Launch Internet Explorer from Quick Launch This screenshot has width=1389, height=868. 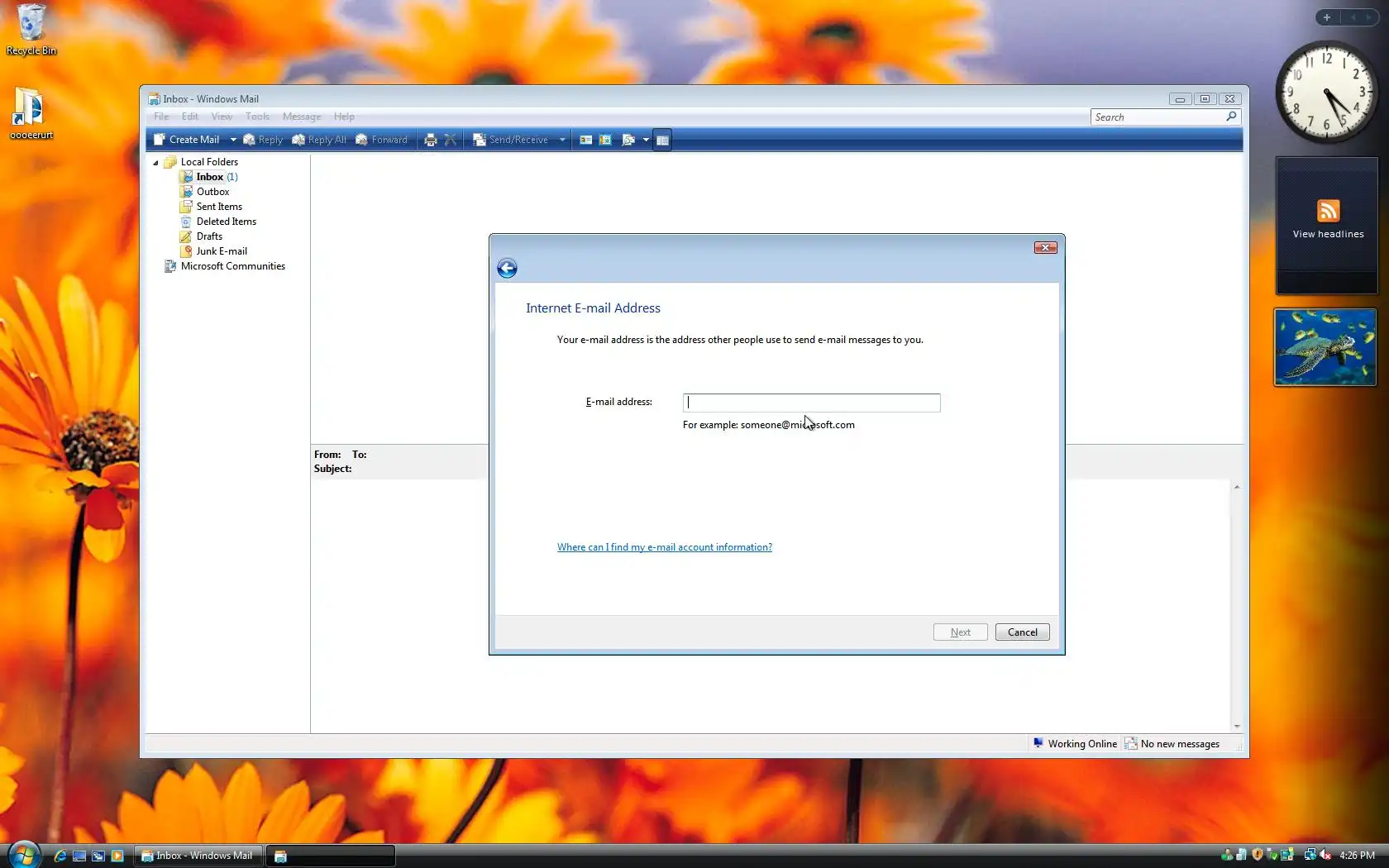(x=60, y=856)
